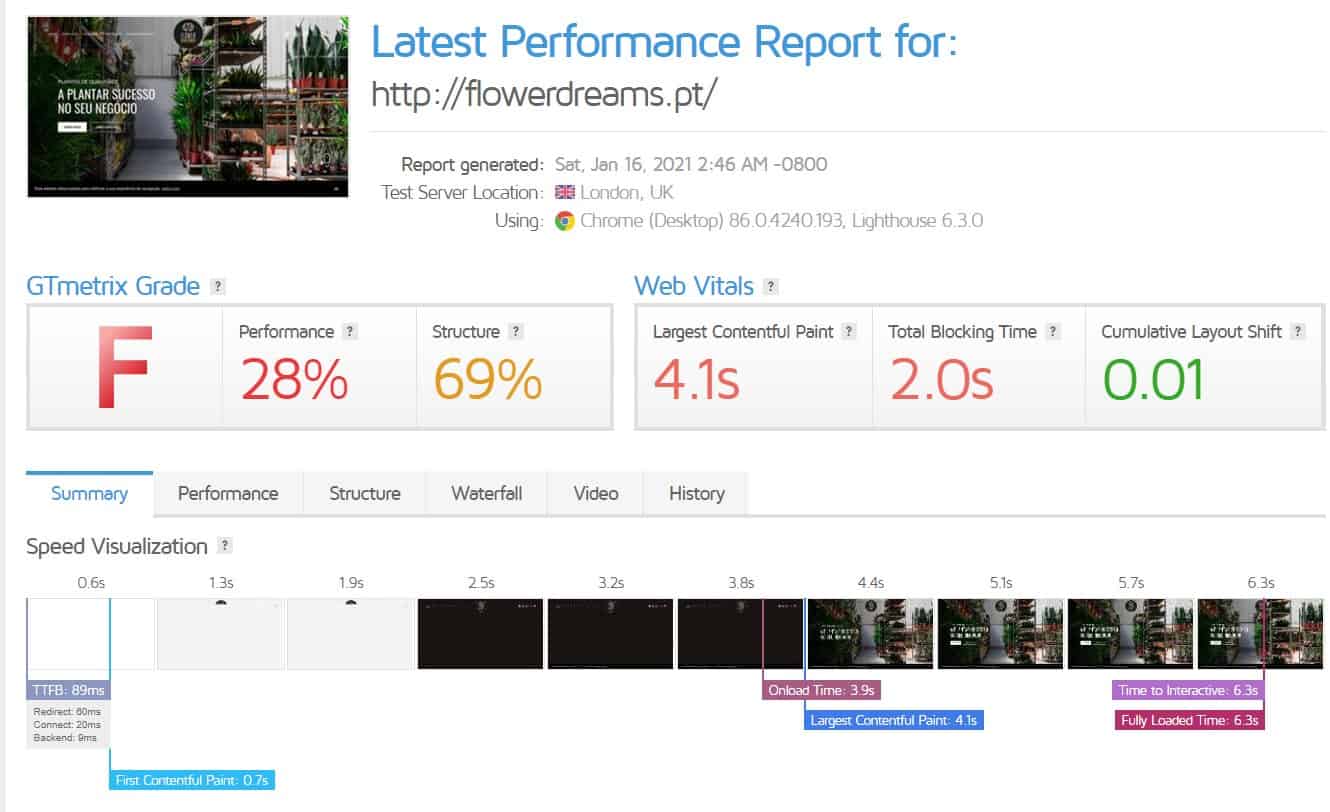Click Largest Contentful Paint 4.1s timeline marker
The width and height of the screenshot is (1330, 812).
[x=894, y=720]
